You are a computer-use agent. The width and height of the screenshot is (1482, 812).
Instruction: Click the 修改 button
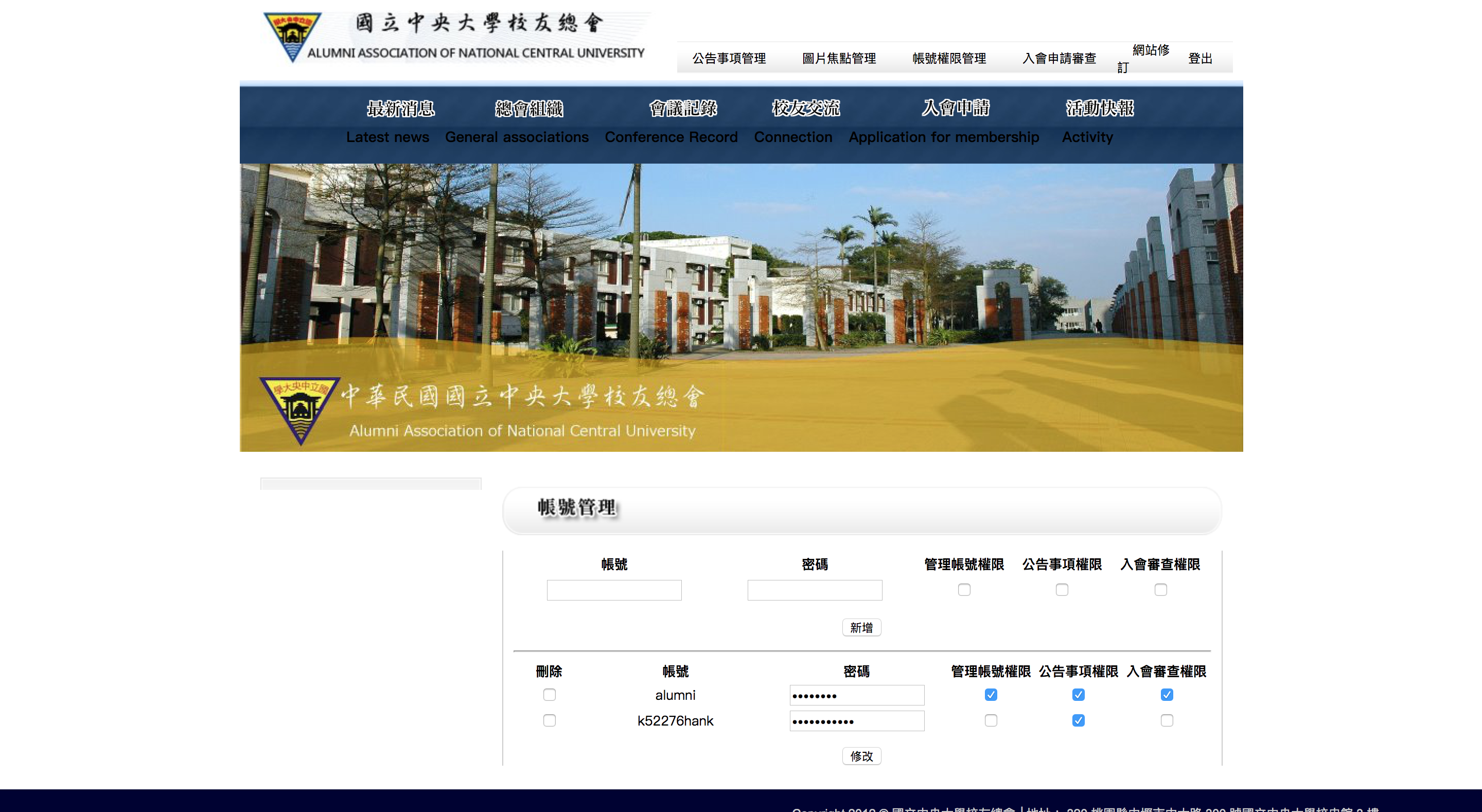point(861,755)
